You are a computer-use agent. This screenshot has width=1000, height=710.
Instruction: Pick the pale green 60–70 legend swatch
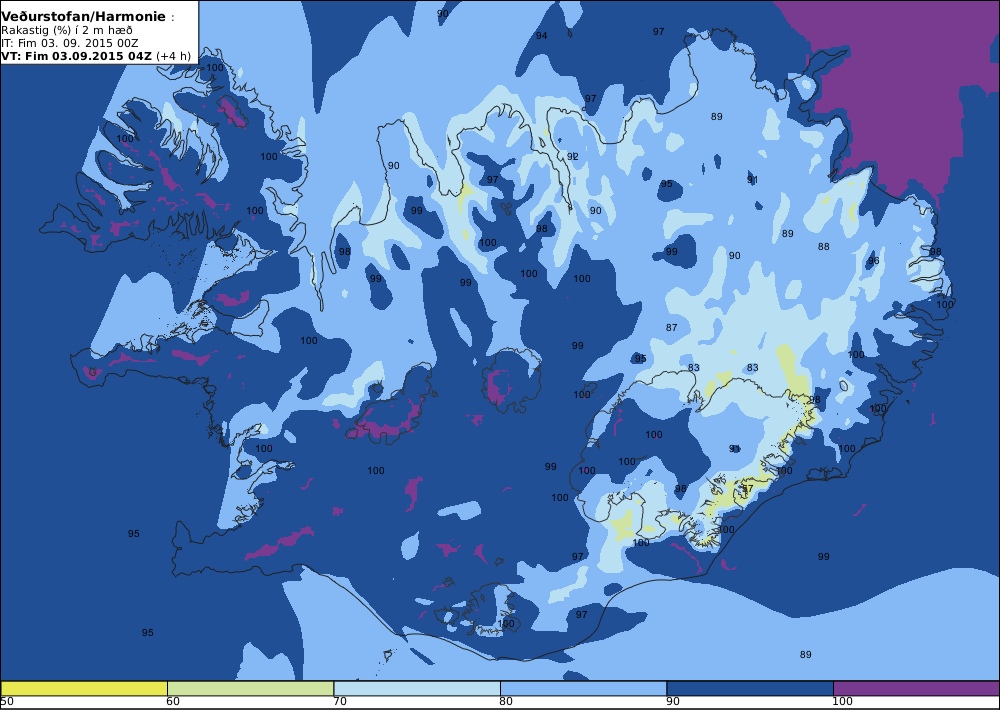tap(250, 688)
